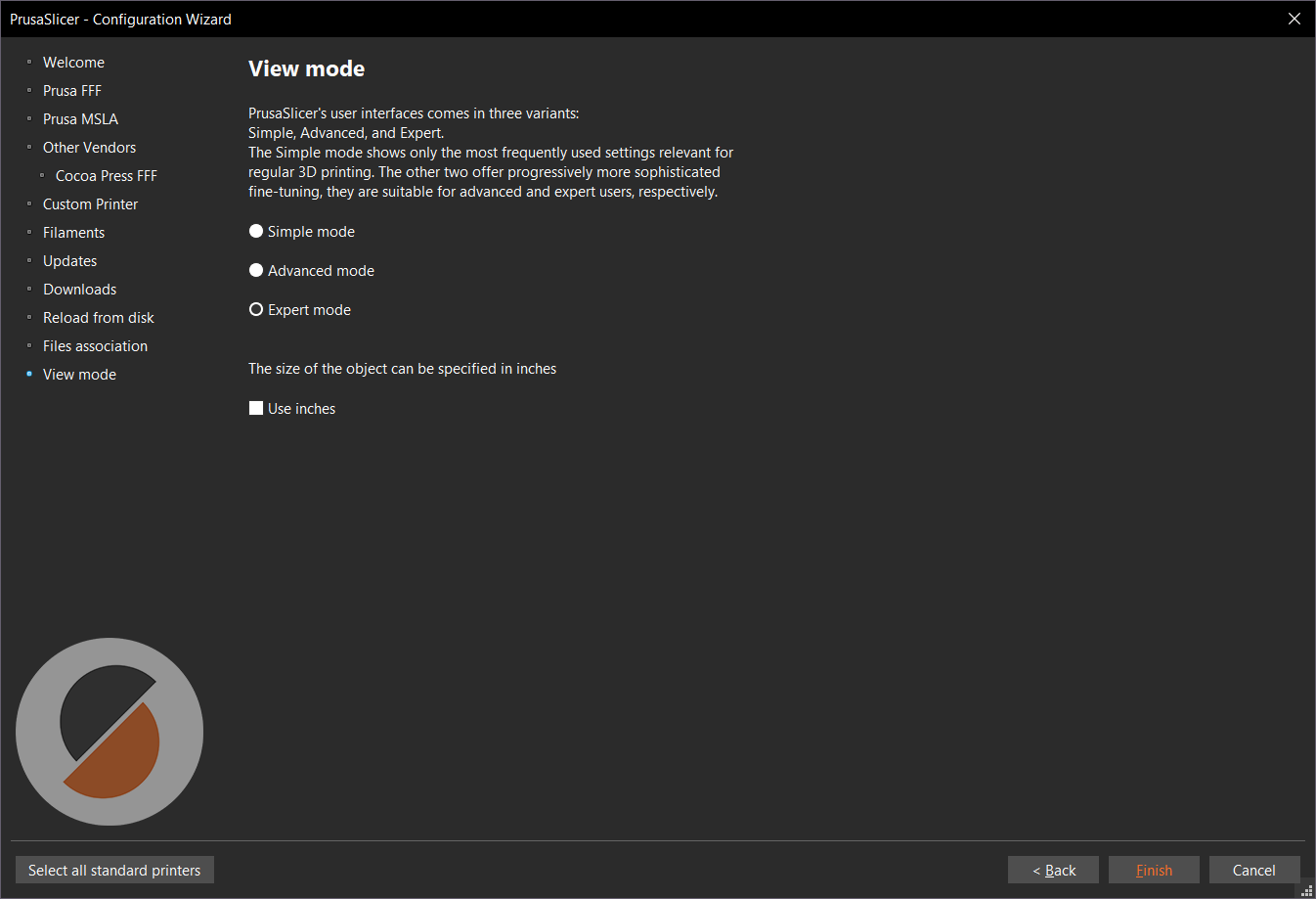Close the Configuration Wizard window
1316x899 pixels.
[x=1294, y=19]
